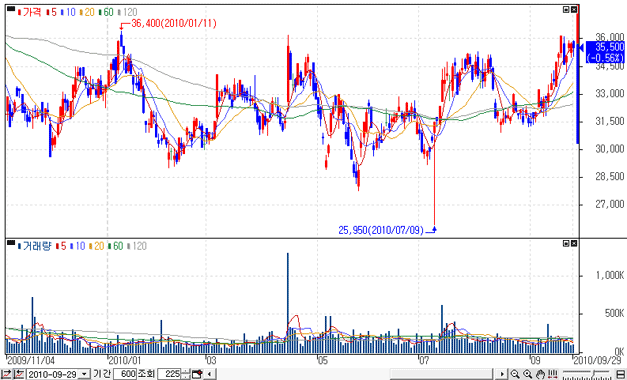
Task: Click the stepper beside the 225 field
Action: click(186, 374)
